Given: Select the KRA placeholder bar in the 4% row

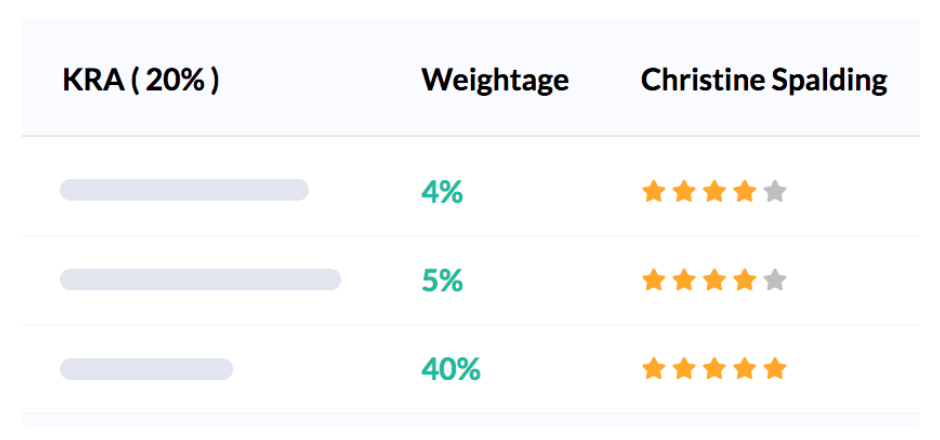Looking at the screenshot, I should pos(184,190).
